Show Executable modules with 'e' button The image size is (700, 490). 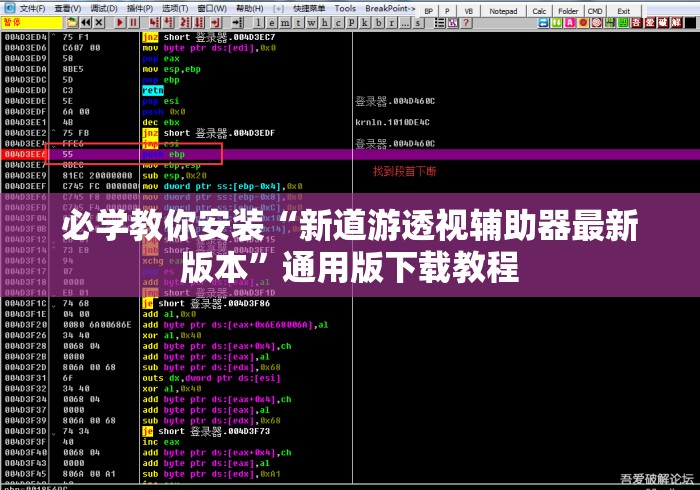pyautogui.click(x=272, y=23)
